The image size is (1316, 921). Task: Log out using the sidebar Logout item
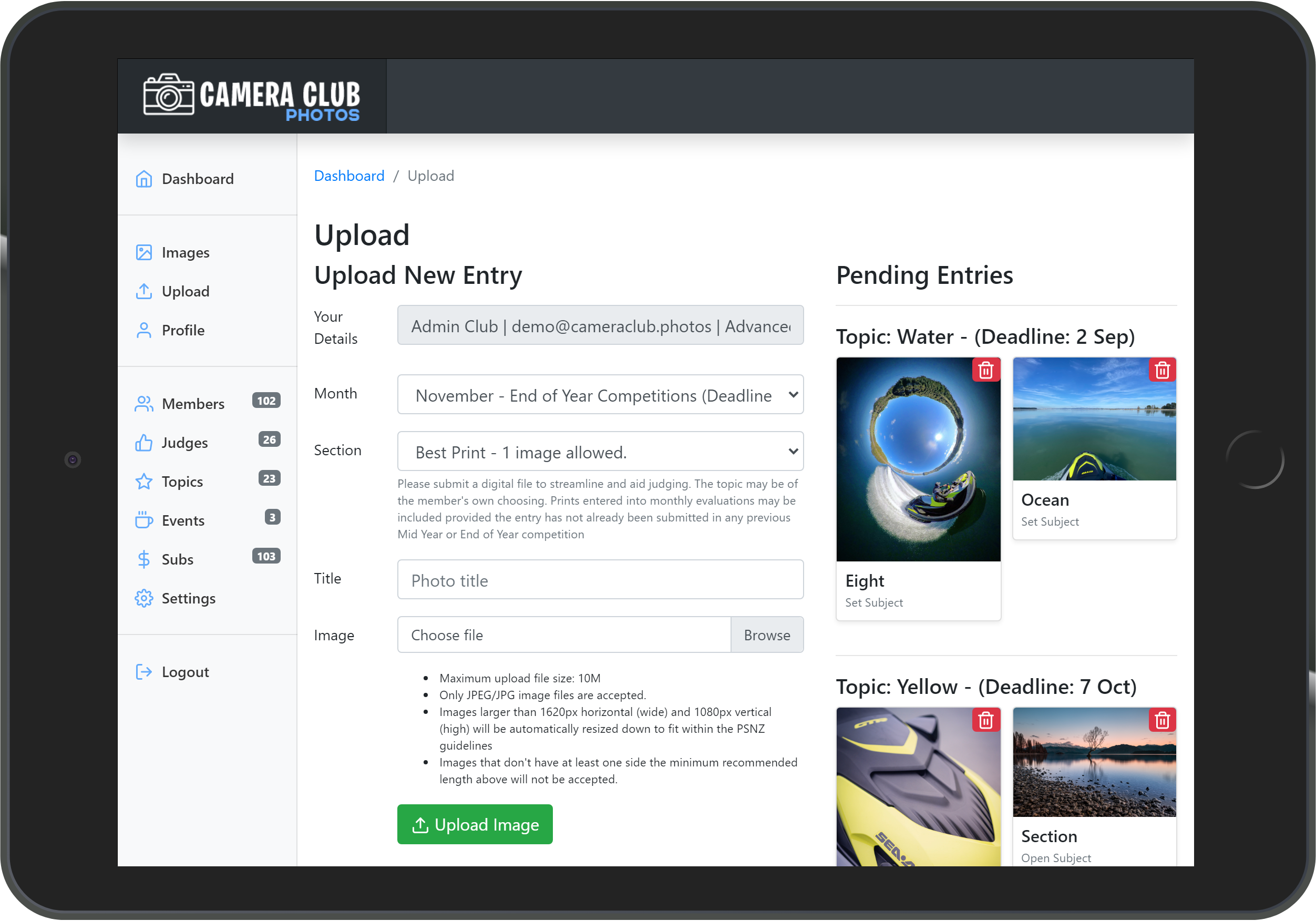click(184, 671)
